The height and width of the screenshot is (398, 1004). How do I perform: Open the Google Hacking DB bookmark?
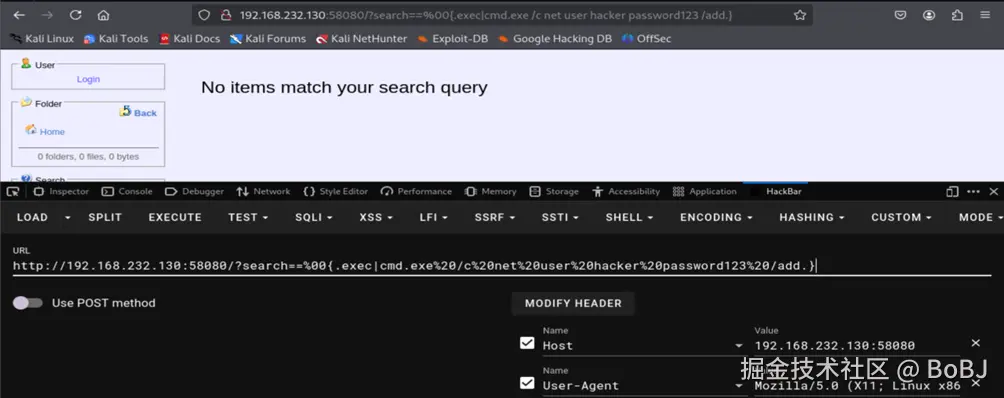pyautogui.click(x=555, y=38)
